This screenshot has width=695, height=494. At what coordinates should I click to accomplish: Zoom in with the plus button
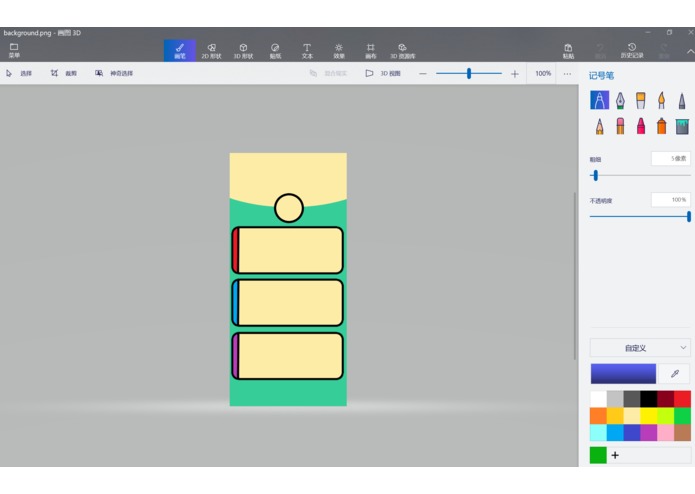[x=514, y=74]
